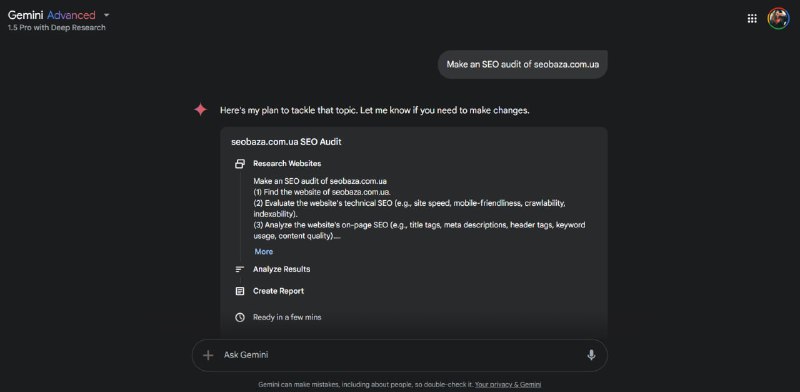Click the Analyze Results lines icon

pos(240,270)
